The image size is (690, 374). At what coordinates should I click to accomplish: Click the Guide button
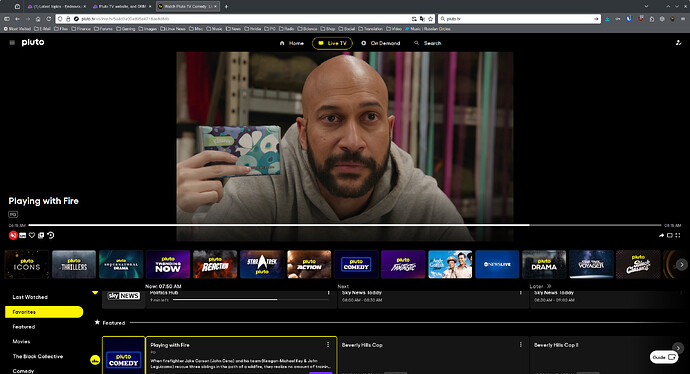click(664, 357)
